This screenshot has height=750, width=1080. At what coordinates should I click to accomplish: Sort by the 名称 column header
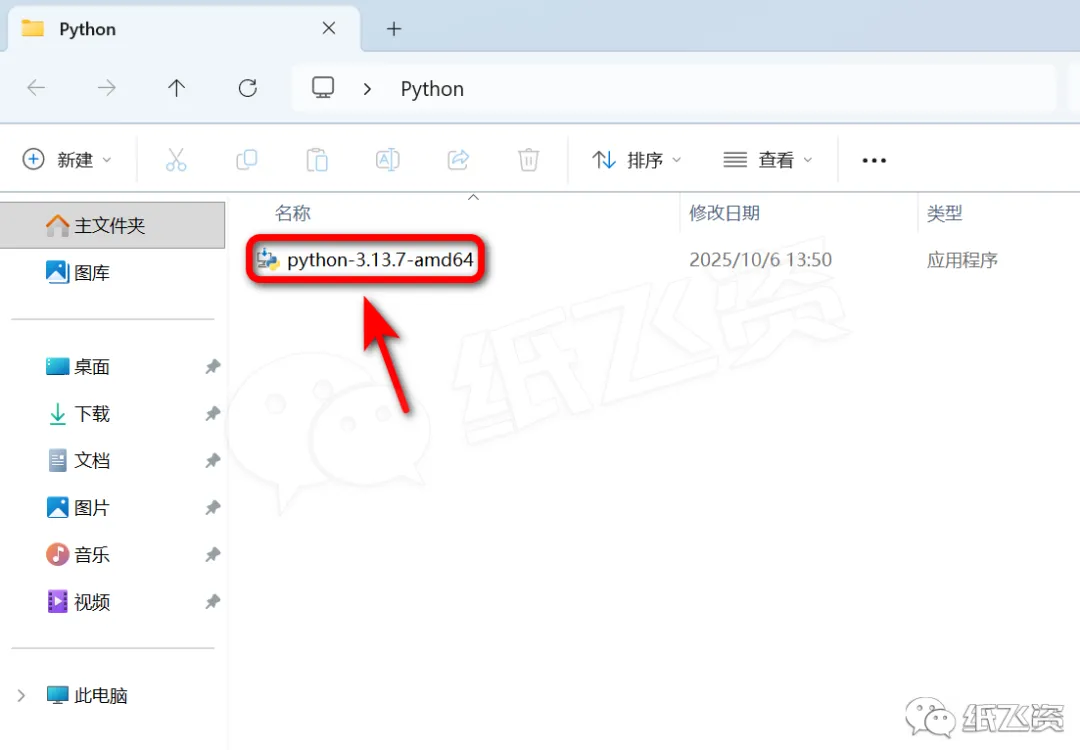point(293,213)
